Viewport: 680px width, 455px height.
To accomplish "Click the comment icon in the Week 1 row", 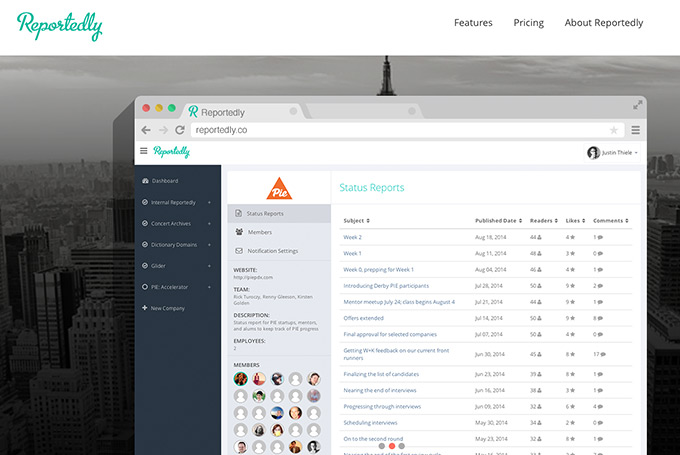I will 600,254.
